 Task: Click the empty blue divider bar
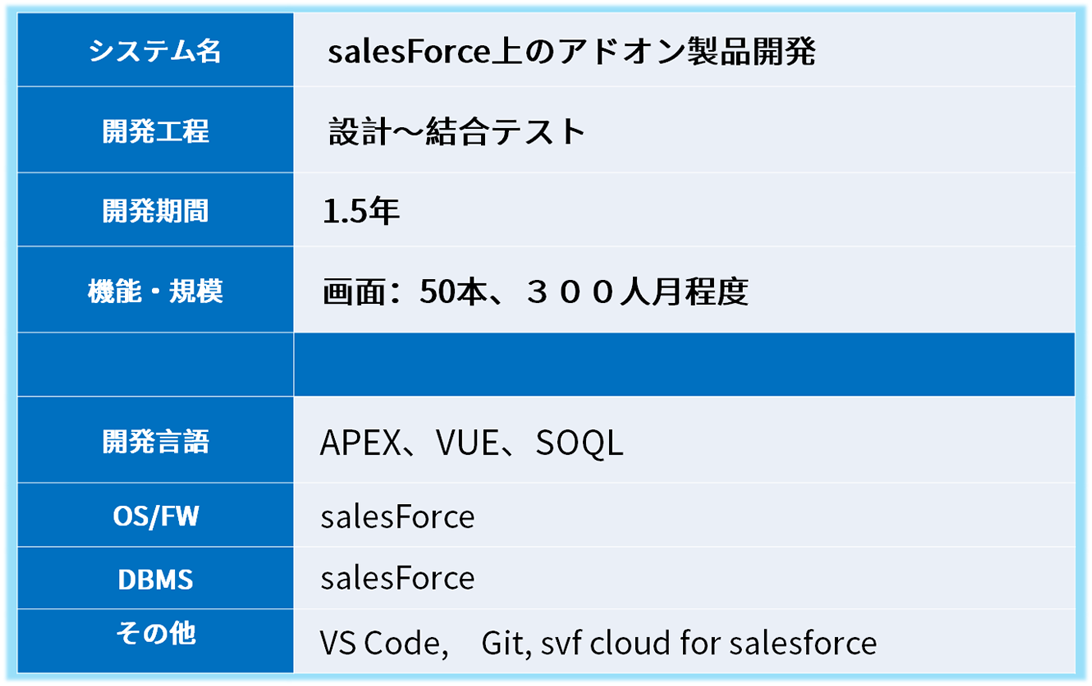(x=684, y=365)
